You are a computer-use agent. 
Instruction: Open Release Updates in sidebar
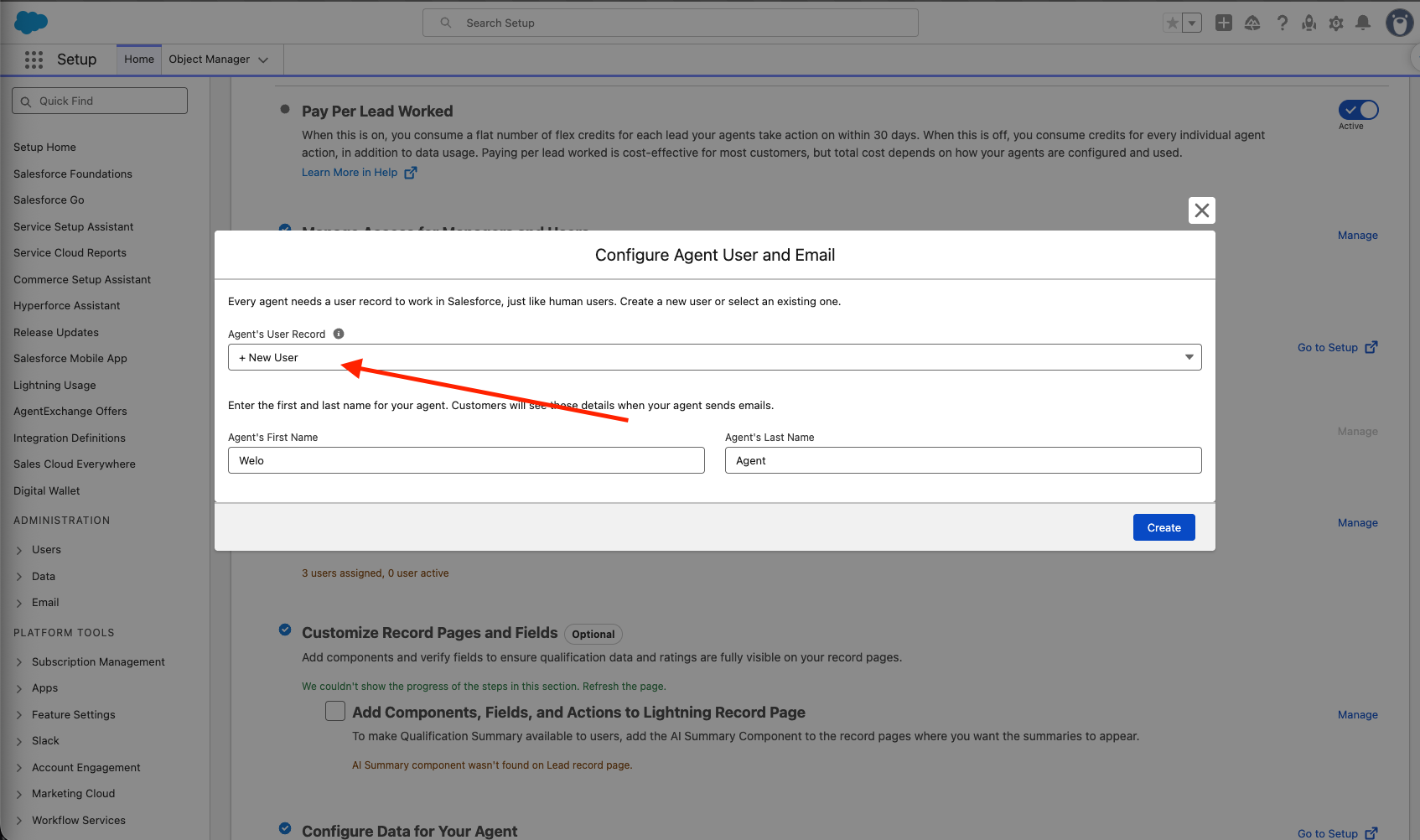[56, 333]
